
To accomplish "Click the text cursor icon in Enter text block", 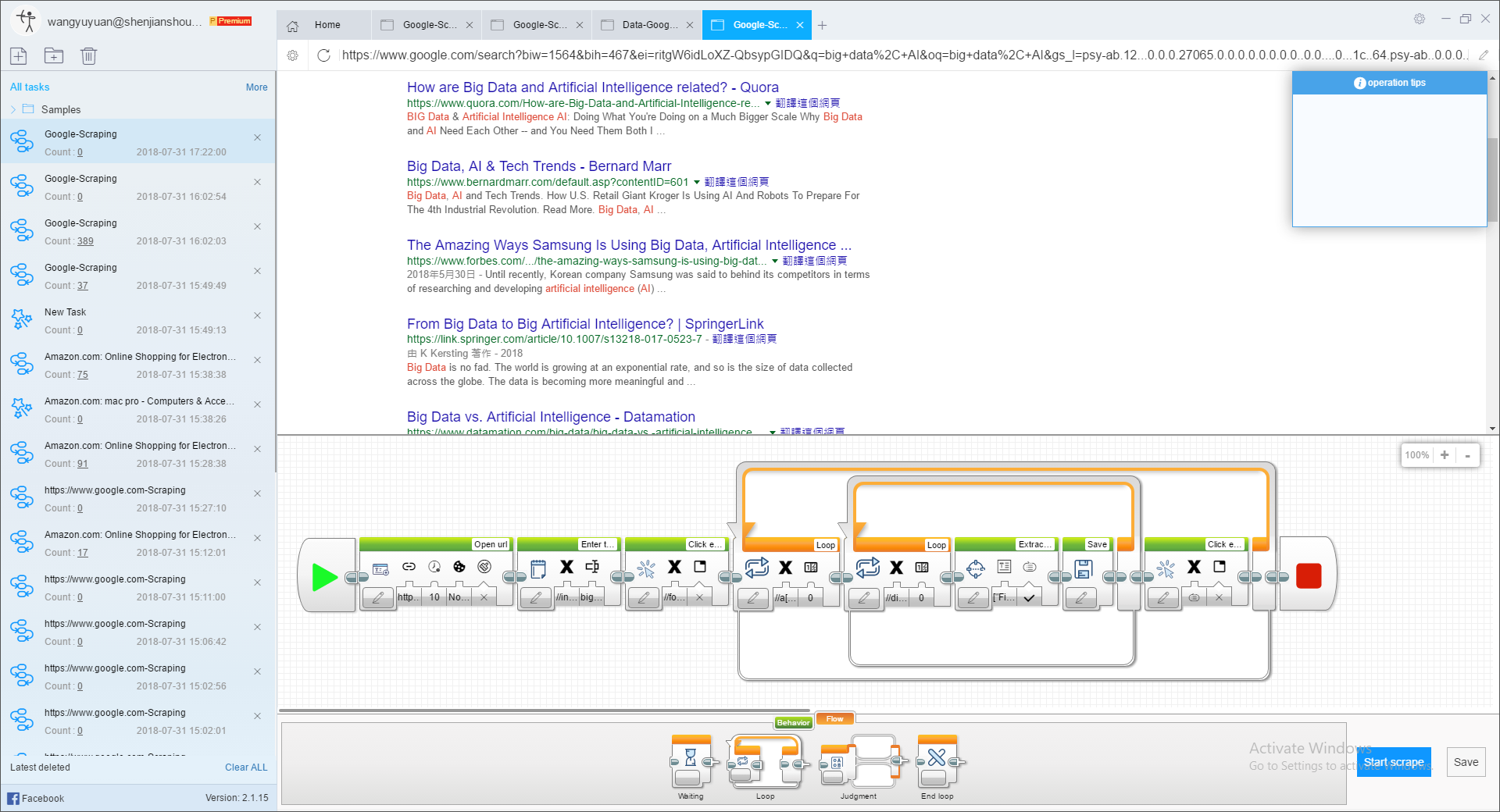I will 592,567.
